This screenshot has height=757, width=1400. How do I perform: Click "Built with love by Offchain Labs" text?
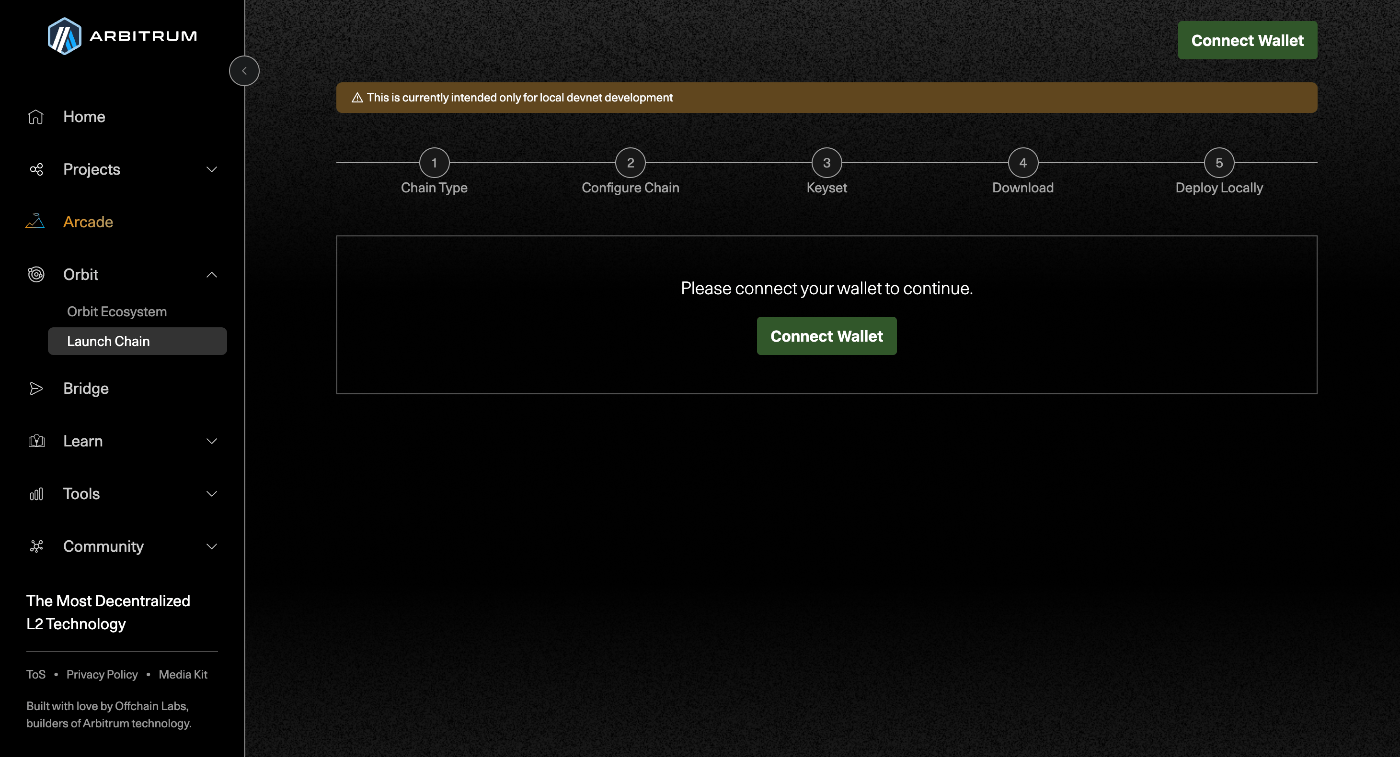[107, 706]
